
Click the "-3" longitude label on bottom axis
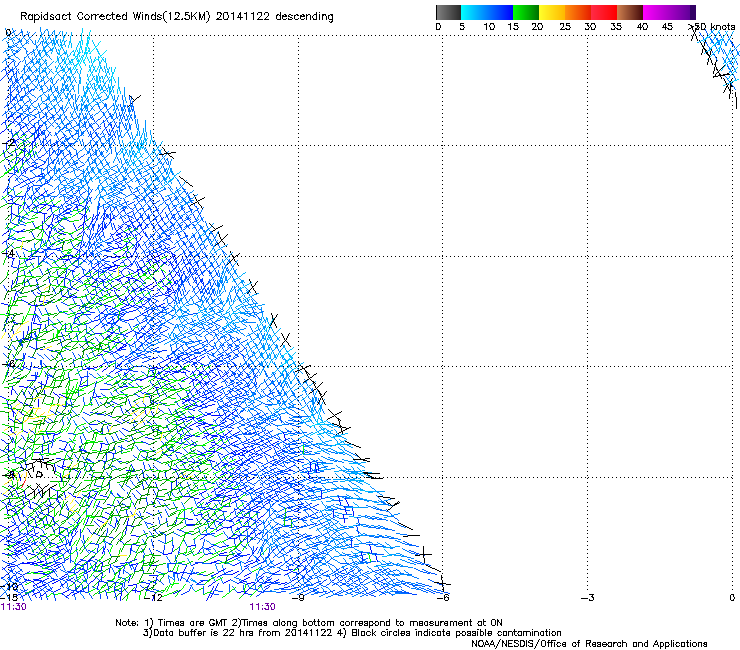tap(588, 598)
